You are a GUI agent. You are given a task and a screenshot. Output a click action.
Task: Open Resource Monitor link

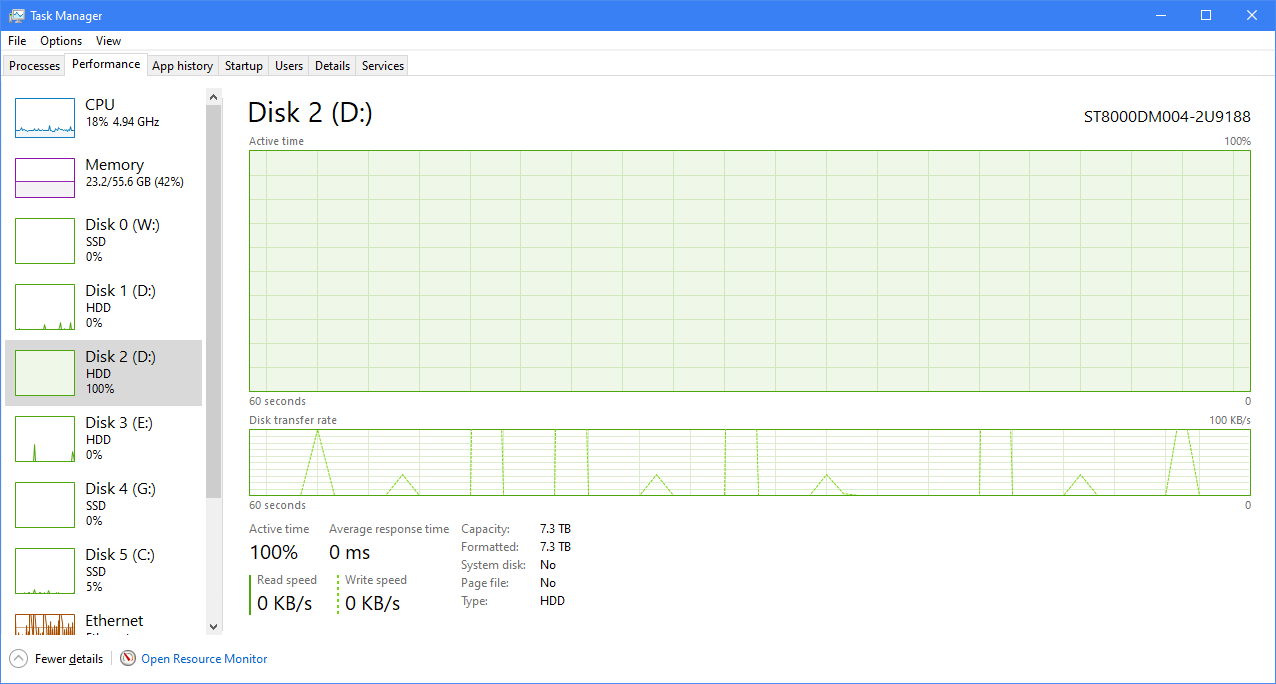(x=204, y=659)
